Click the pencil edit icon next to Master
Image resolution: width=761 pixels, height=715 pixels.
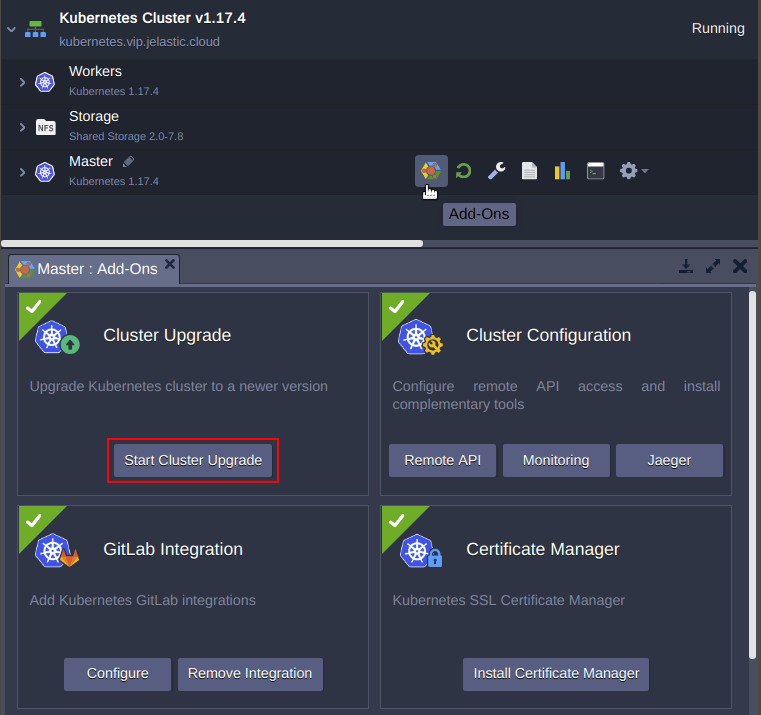click(128, 162)
